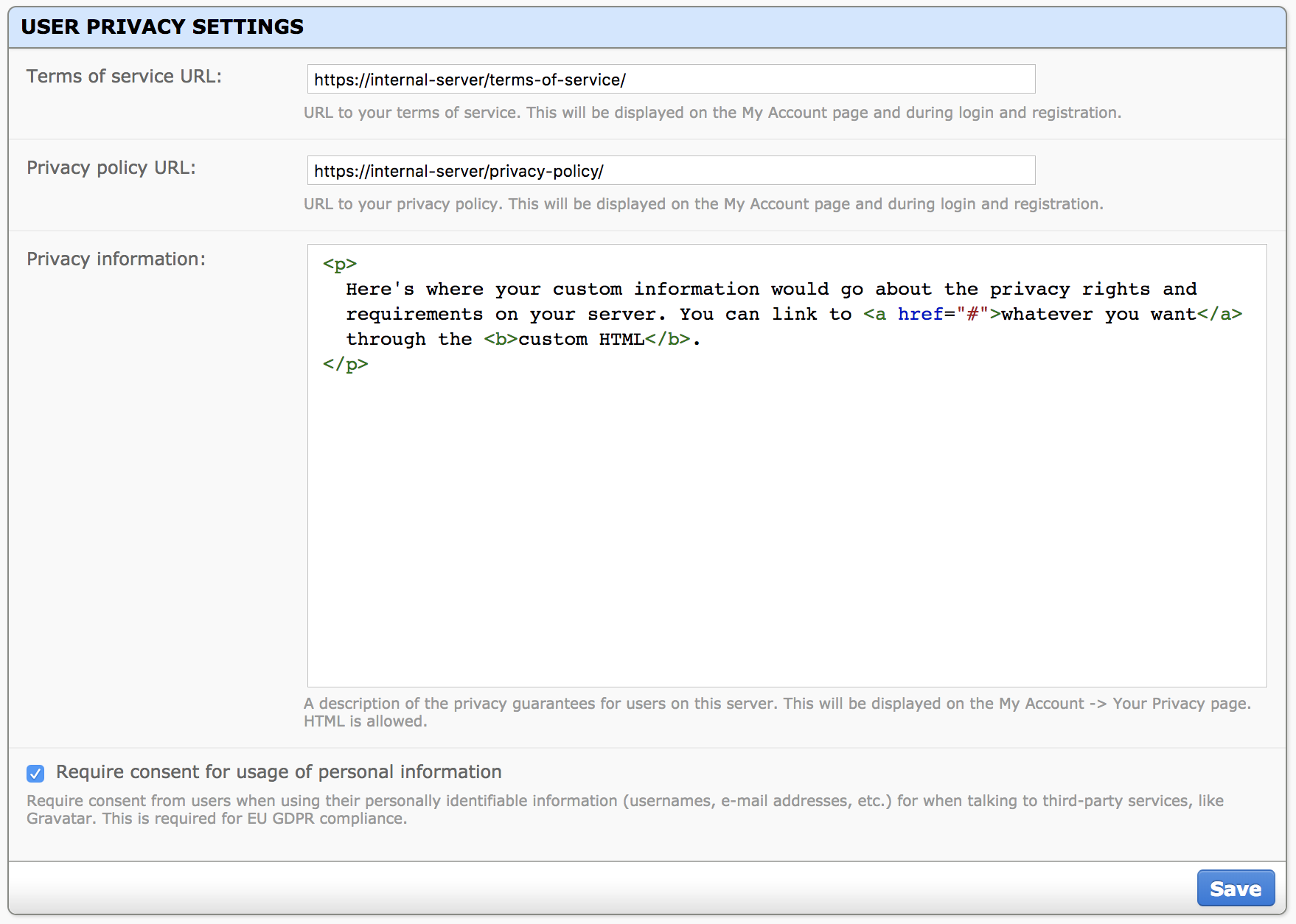Image resolution: width=1296 pixels, height=924 pixels.
Task: Click the 'href' attribute in the editor
Action: pyautogui.click(x=921, y=314)
